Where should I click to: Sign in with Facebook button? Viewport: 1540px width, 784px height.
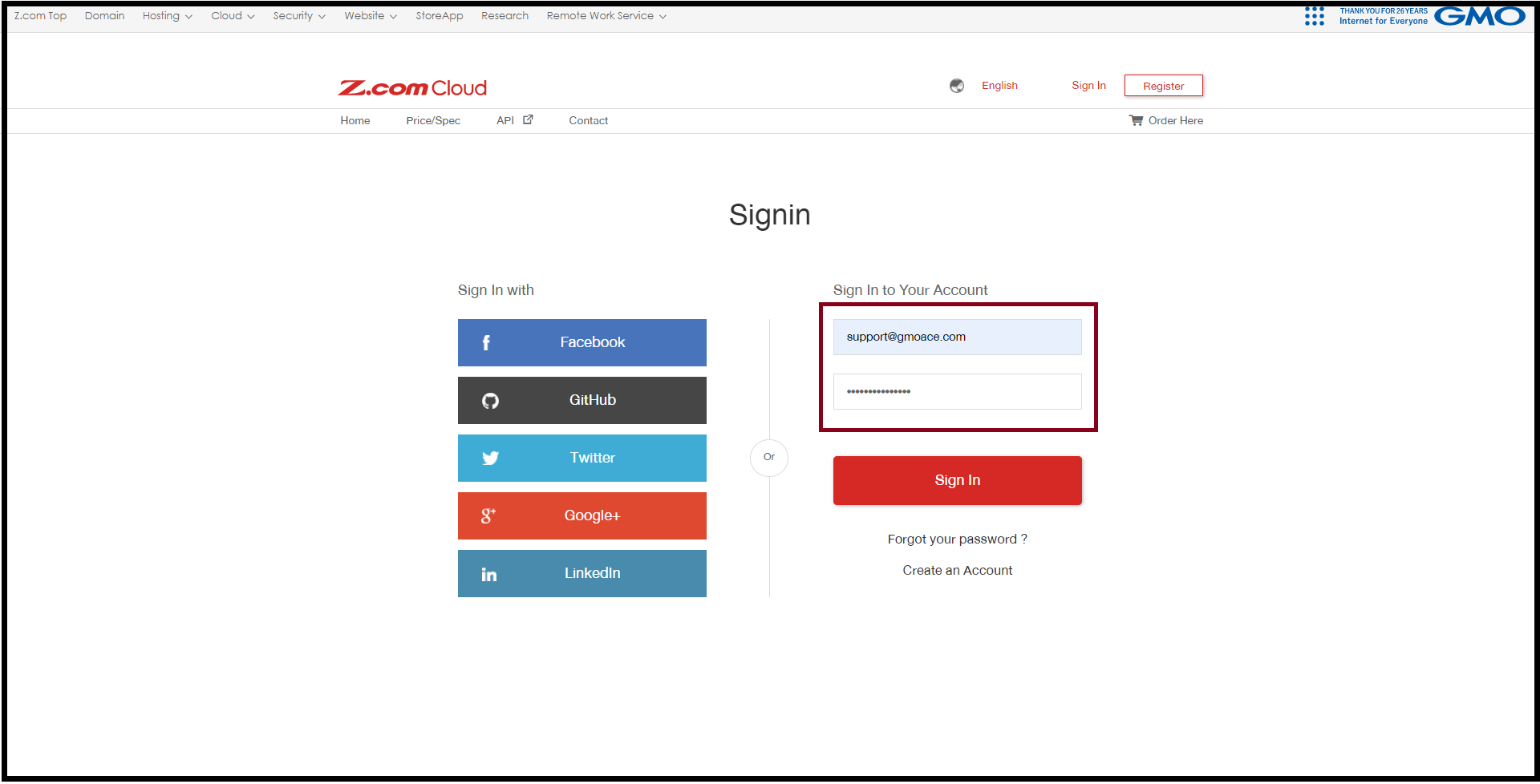click(x=582, y=343)
